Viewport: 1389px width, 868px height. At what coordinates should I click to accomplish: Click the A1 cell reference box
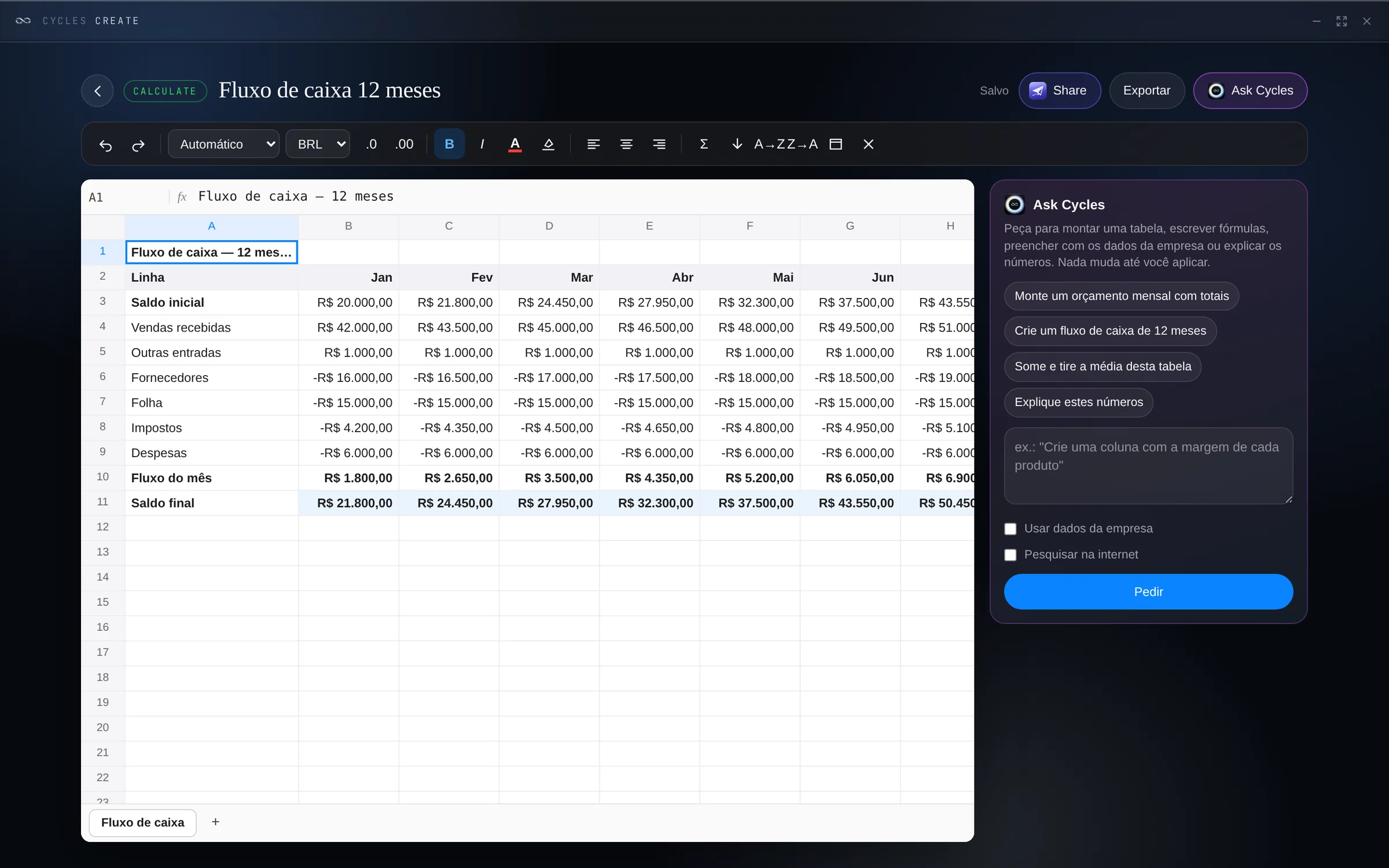pos(124,198)
